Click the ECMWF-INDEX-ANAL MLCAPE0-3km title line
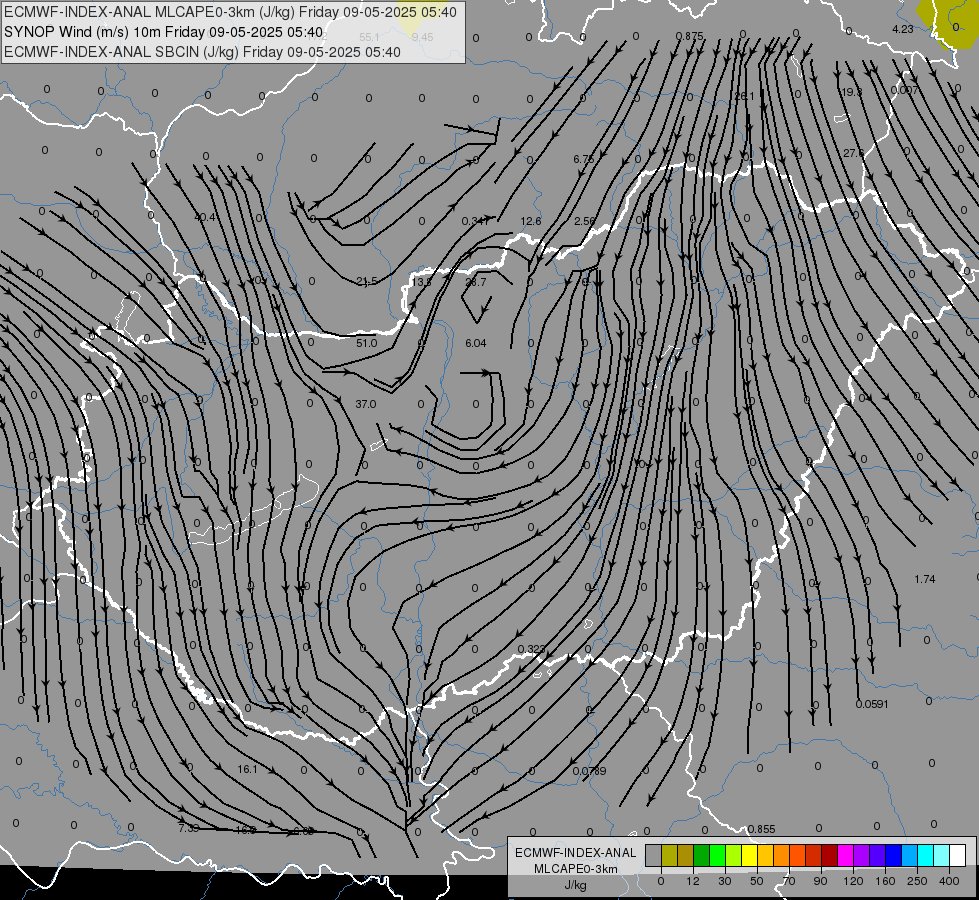979x900 pixels. click(x=230, y=12)
